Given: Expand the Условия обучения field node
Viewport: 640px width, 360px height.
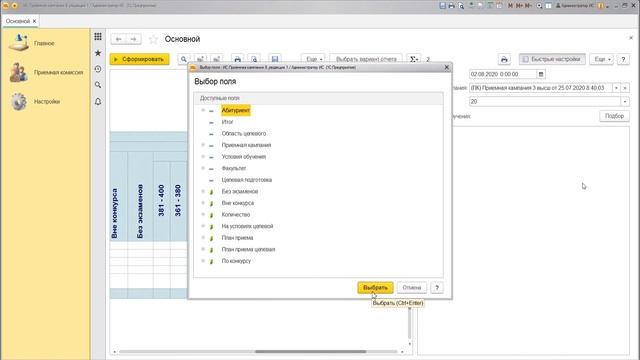Looking at the screenshot, I should pyautogui.click(x=203, y=156).
